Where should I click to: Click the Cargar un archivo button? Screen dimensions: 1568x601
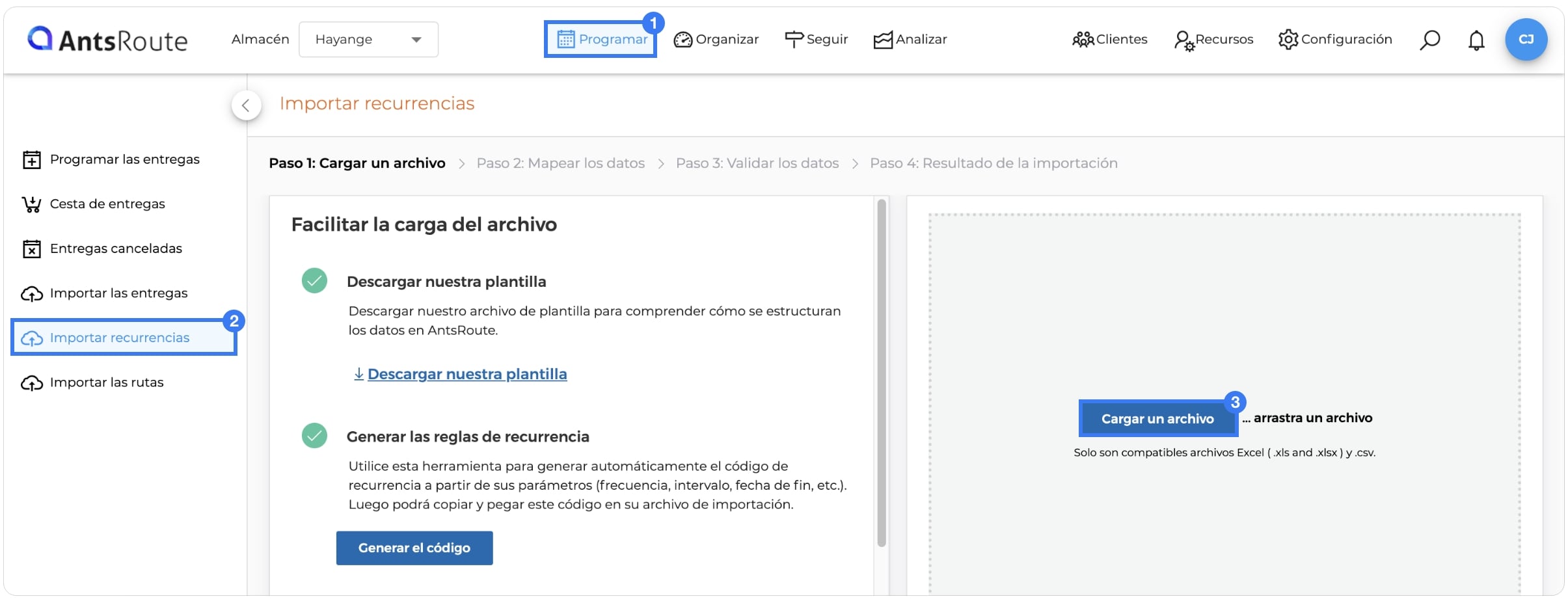coord(1157,418)
